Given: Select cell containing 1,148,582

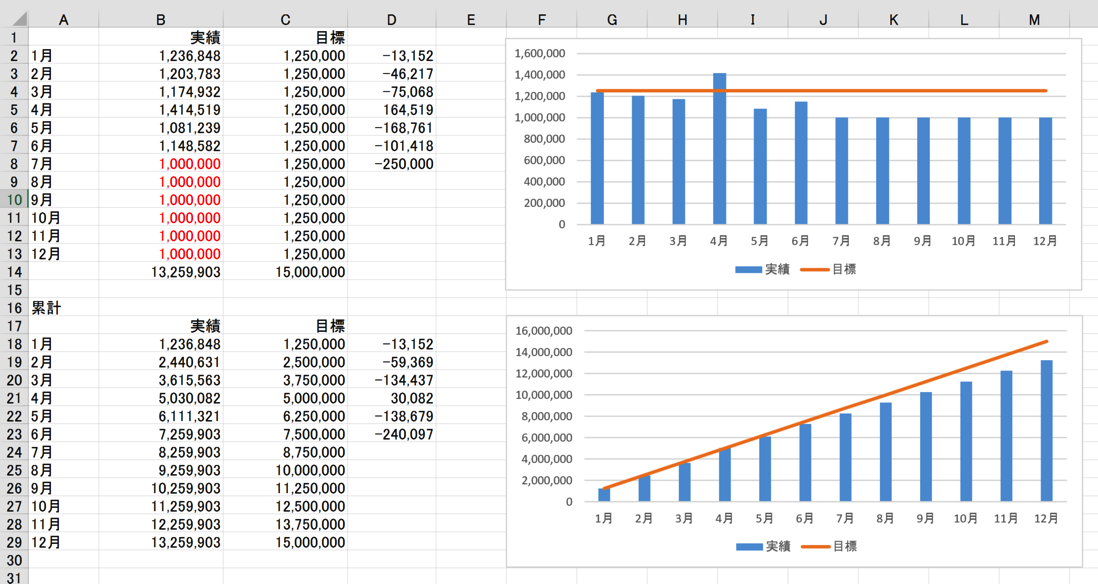Looking at the screenshot, I should 161,146.
